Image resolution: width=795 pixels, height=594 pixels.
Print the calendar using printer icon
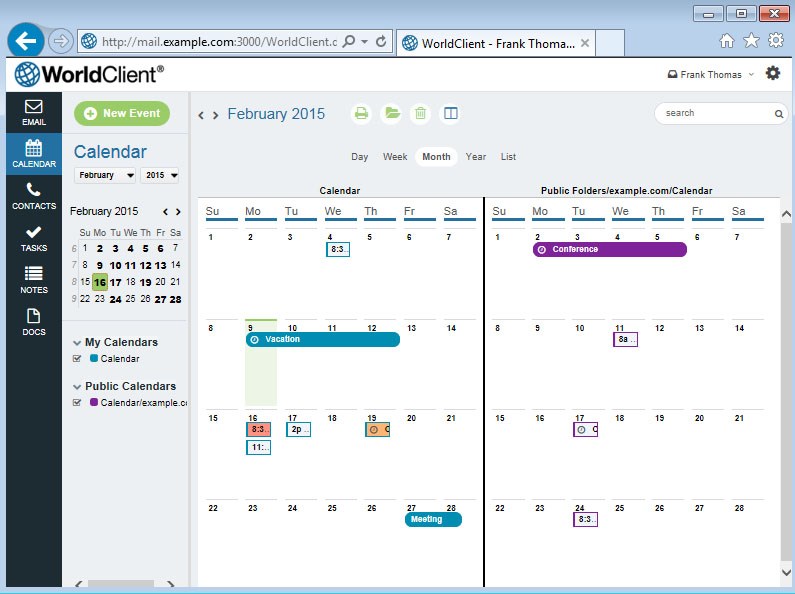point(361,113)
